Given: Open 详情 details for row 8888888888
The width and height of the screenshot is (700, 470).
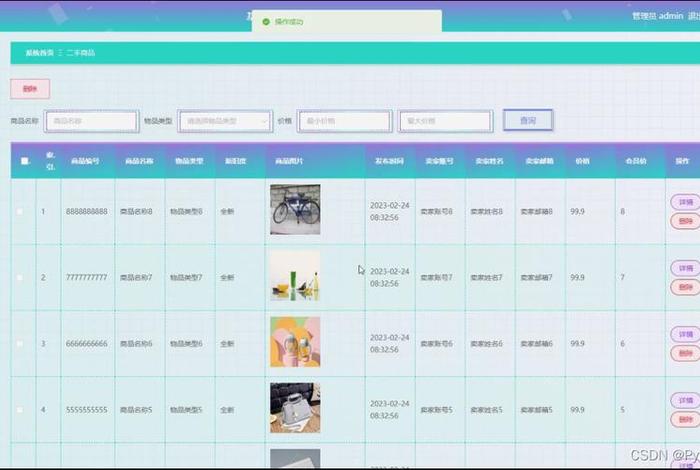Looking at the screenshot, I should [x=686, y=202].
